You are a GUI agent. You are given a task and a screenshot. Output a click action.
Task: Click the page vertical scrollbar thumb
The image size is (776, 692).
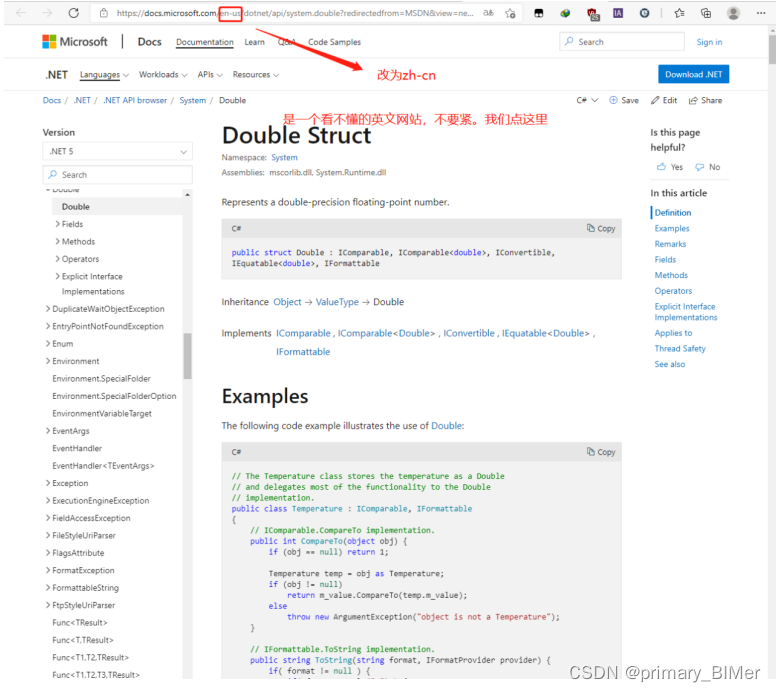pos(772,49)
